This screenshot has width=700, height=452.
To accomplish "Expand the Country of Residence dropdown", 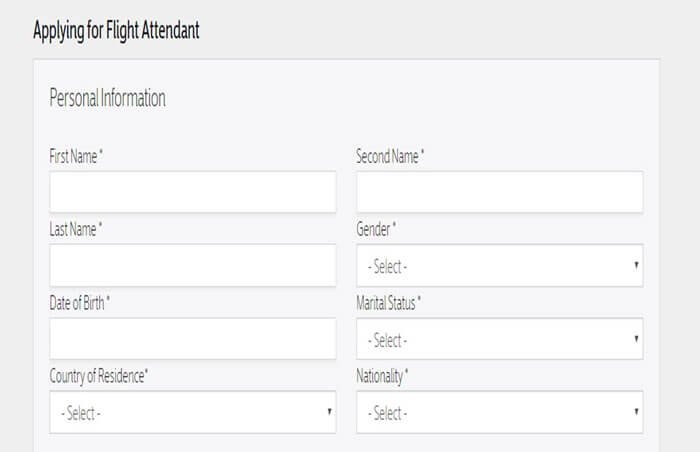I will [x=192, y=412].
